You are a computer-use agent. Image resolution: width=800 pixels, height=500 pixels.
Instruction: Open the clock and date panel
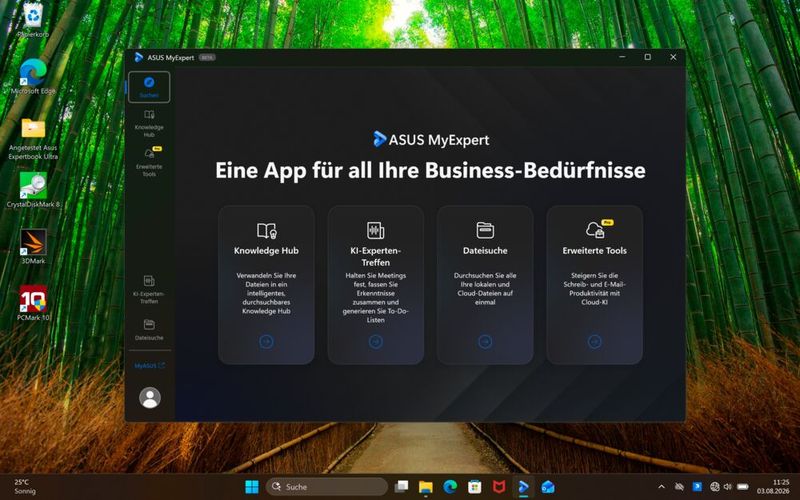coord(773,486)
